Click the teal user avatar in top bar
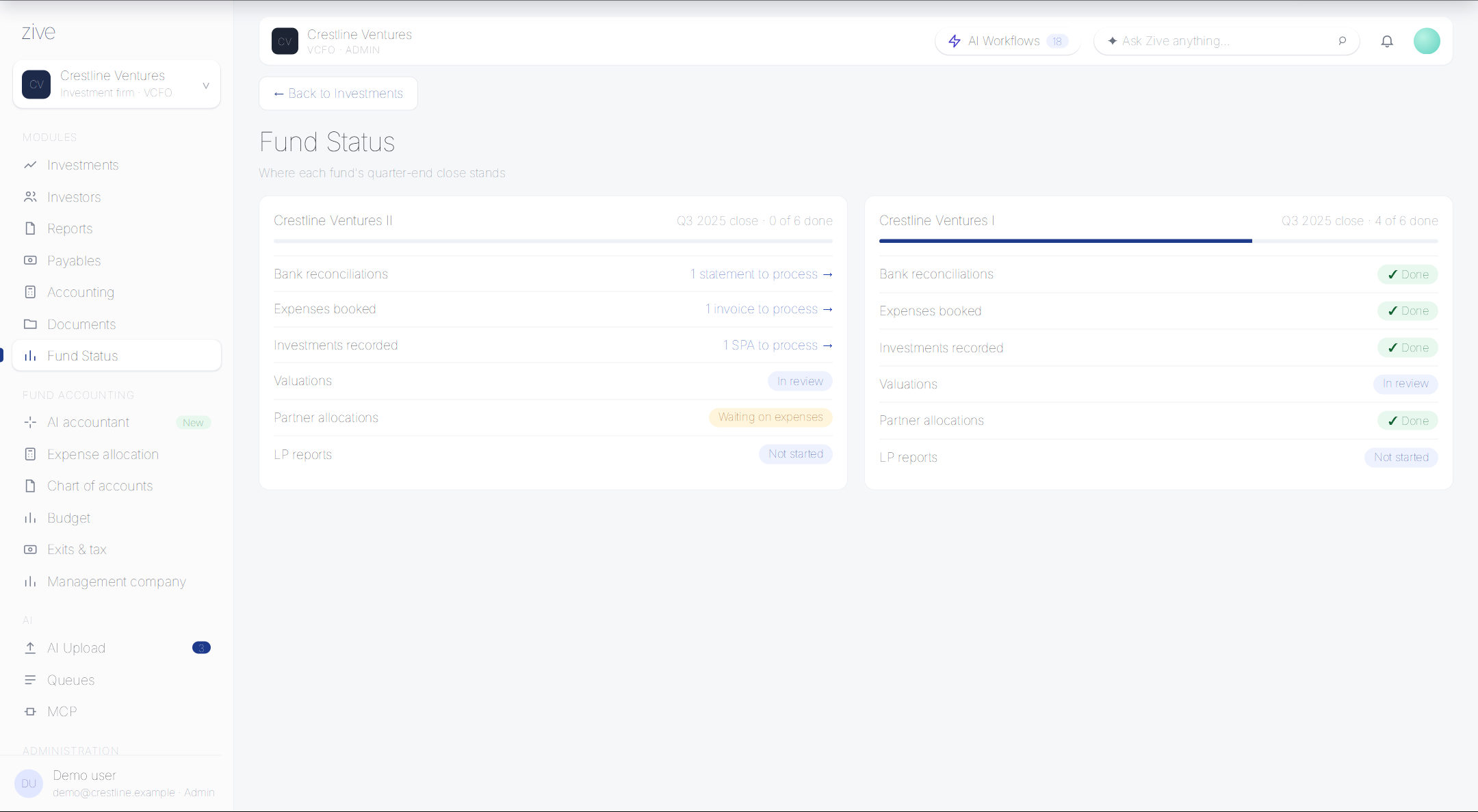 coord(1427,41)
